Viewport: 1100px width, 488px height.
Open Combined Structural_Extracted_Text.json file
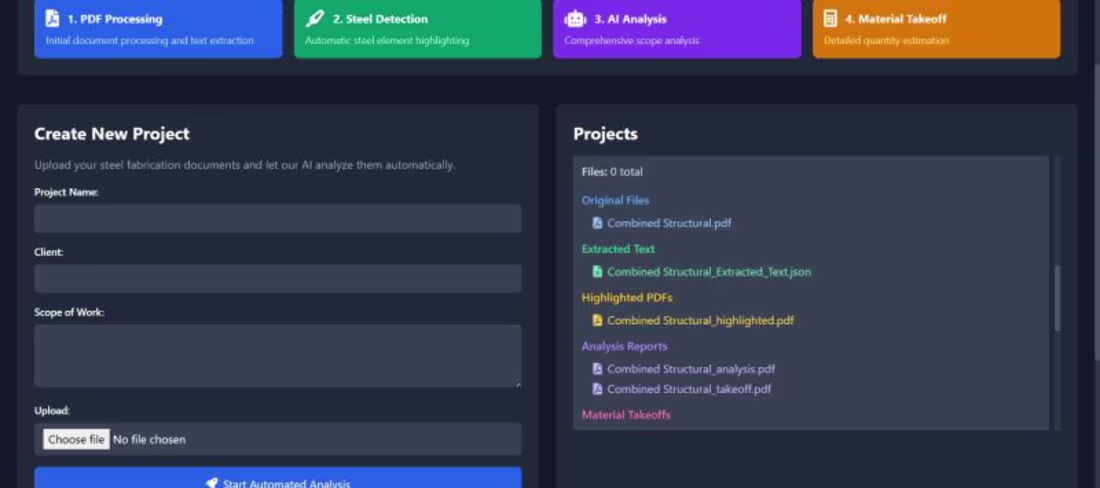point(709,271)
